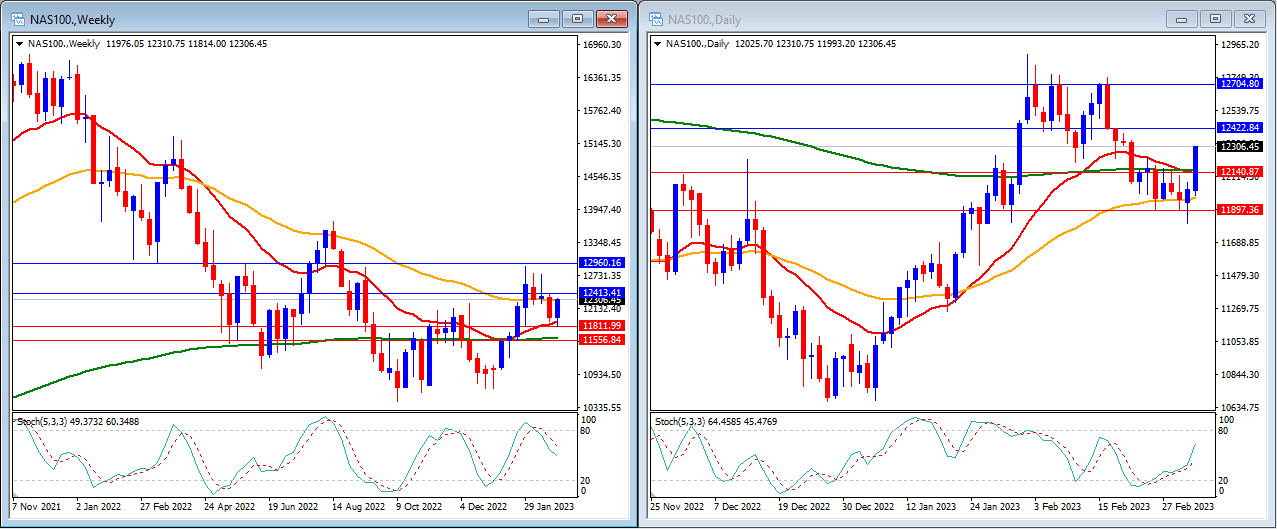This screenshot has width=1277, height=529.
Task: Click the Stoch(5,3,3) 49.3732 label in the Weekly chart
Action: [76, 422]
